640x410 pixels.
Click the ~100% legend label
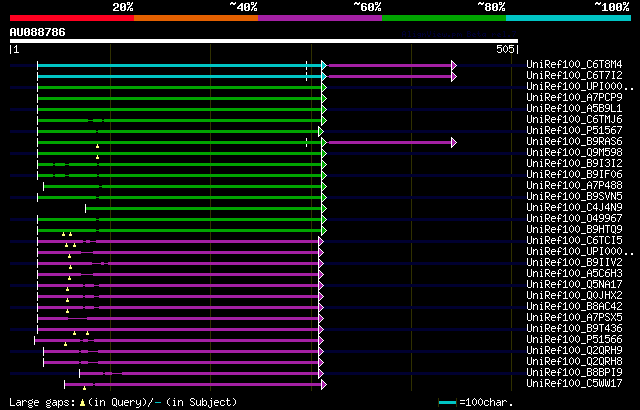pos(612,7)
